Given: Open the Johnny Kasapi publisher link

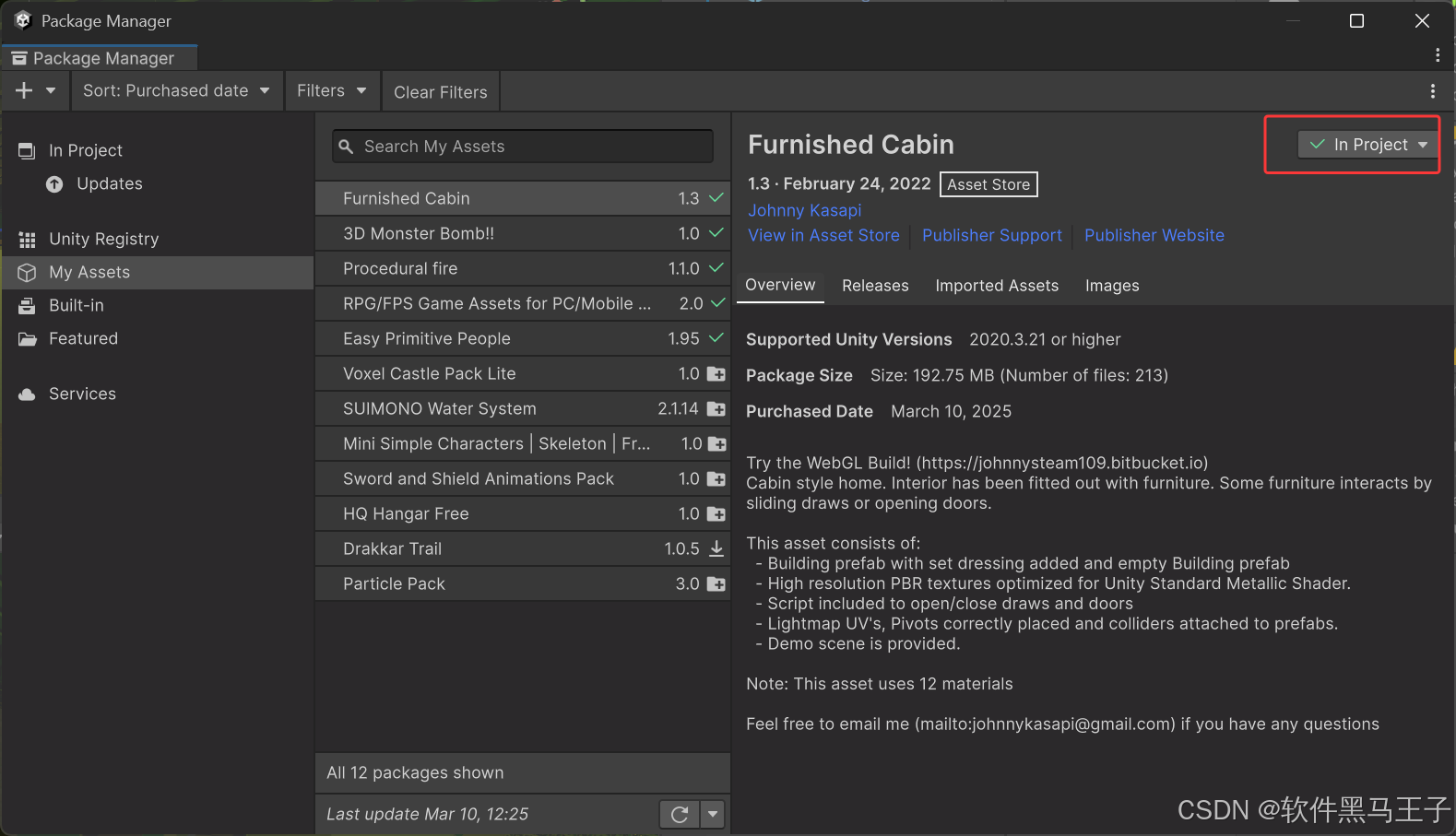Looking at the screenshot, I should [x=805, y=210].
